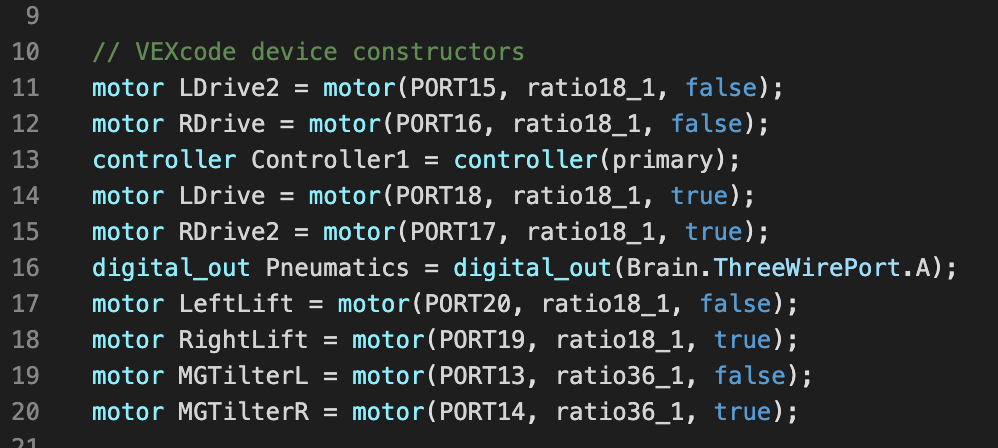Image resolution: width=998 pixels, height=448 pixels.
Task: Click the digital_out type keyword at line start
Action: 172,269
